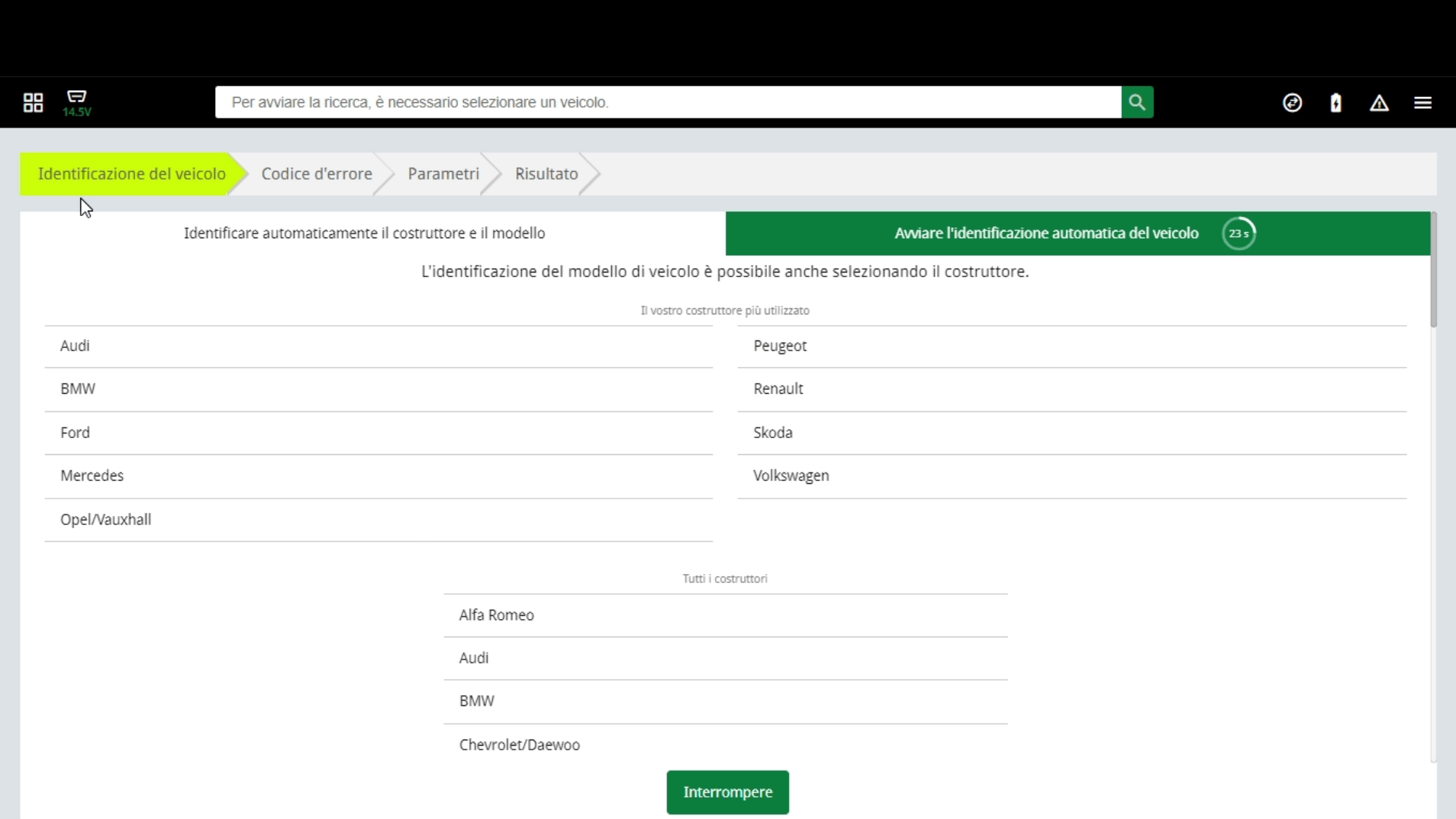
Task: Choose Mercedes manufacturer
Action: click(x=378, y=476)
